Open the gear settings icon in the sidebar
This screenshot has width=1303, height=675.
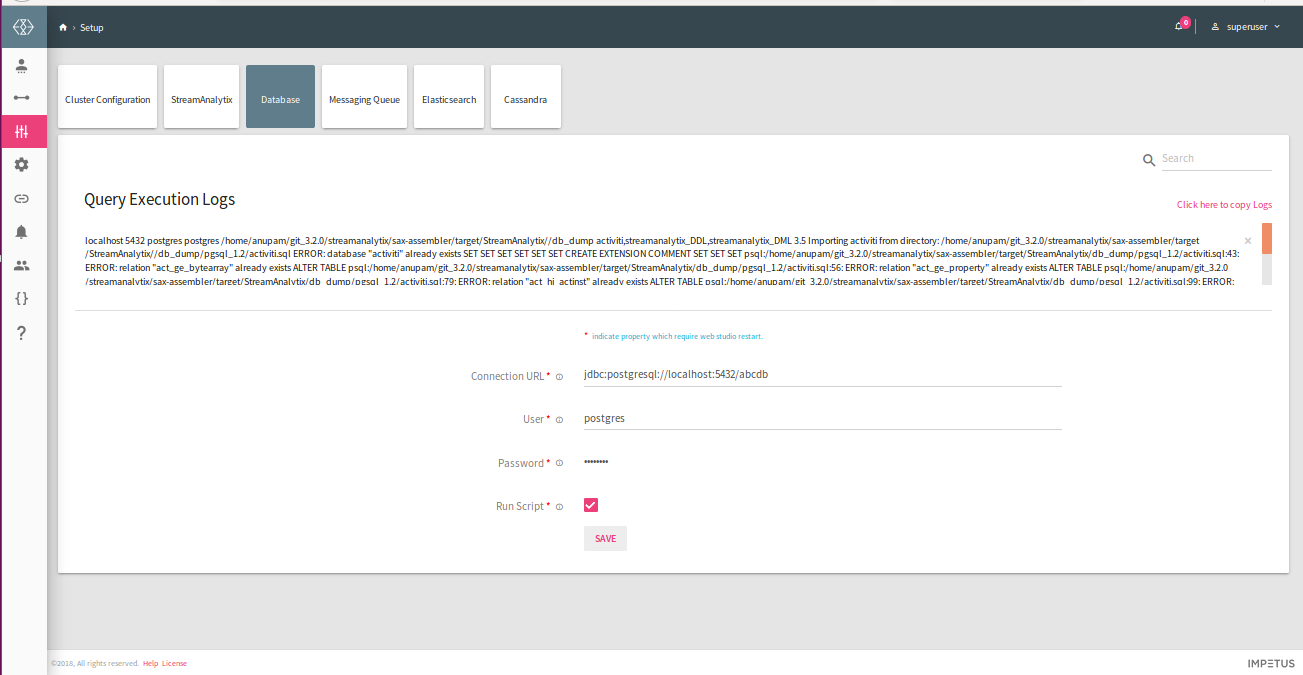click(x=22, y=164)
